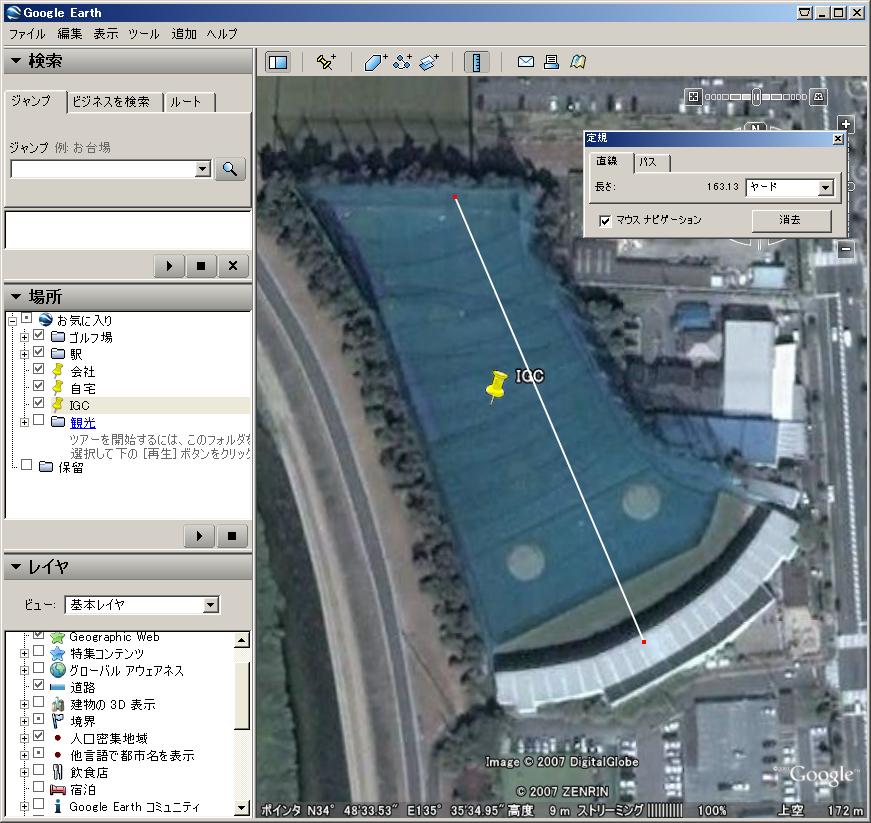Select the 直線 tab in ruler dialog
The height and width of the screenshot is (823, 871).
pos(607,161)
